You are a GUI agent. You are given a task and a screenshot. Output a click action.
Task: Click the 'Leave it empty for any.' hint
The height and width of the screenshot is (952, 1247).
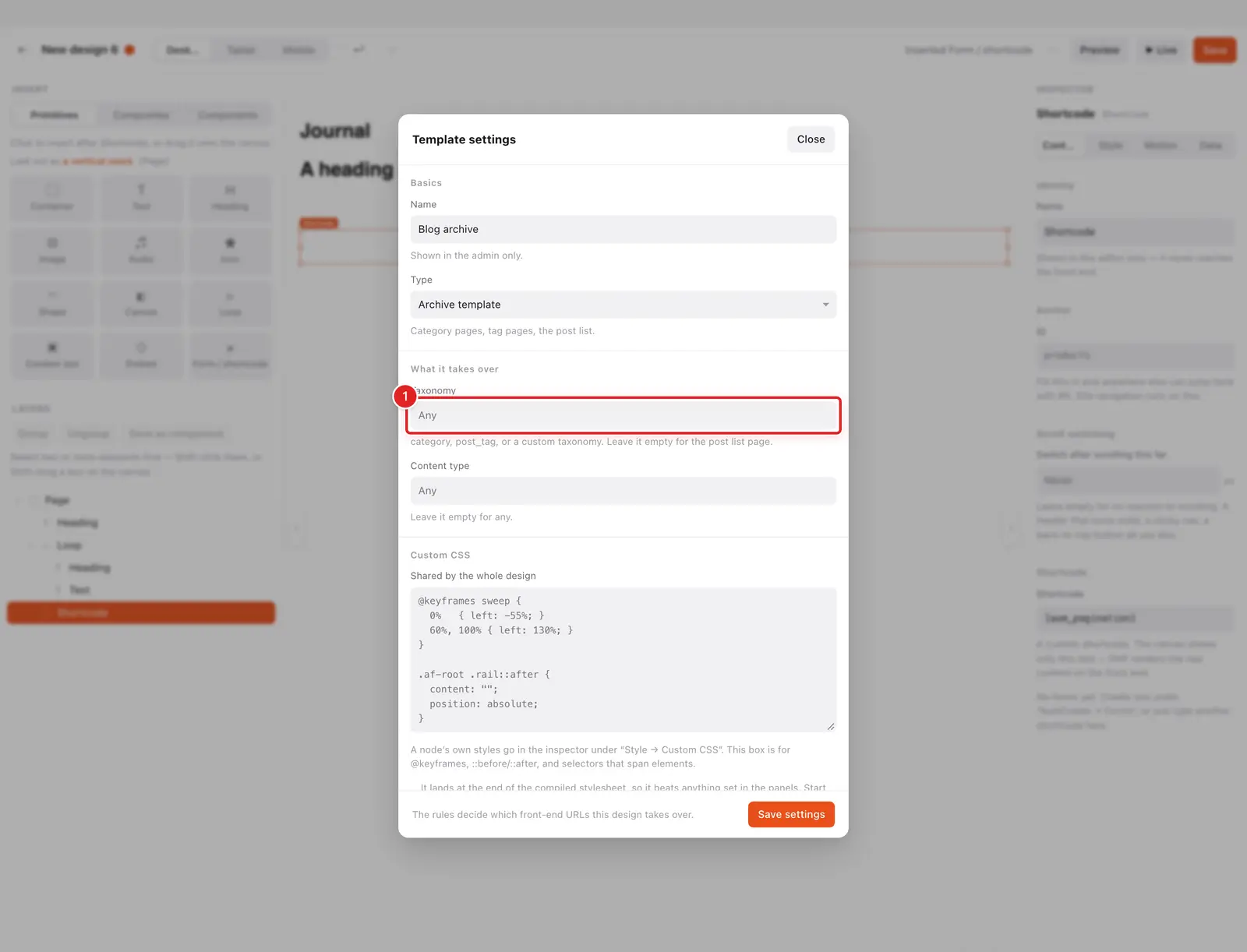[x=461, y=517]
